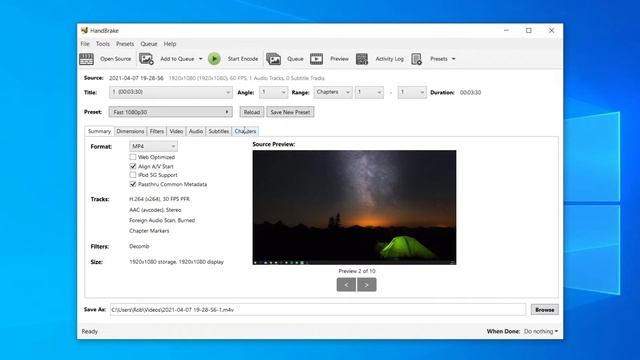This screenshot has width=640, height=360.
Task: Expand the Presets toolbar dropdown arrow
Action: [453, 59]
